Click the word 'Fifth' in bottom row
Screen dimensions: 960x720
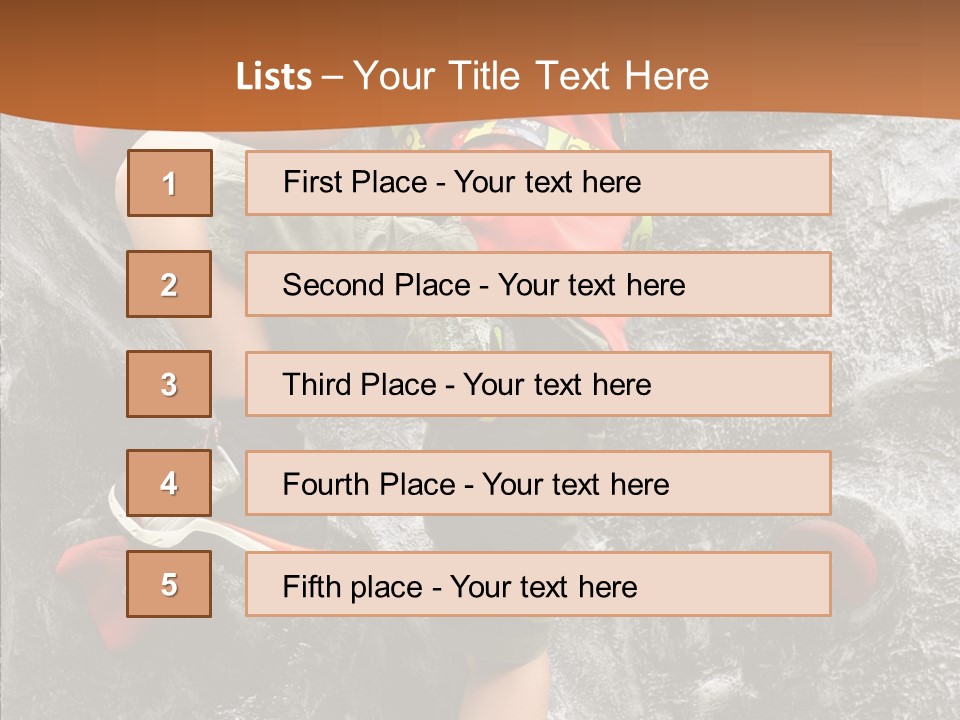tap(313, 586)
